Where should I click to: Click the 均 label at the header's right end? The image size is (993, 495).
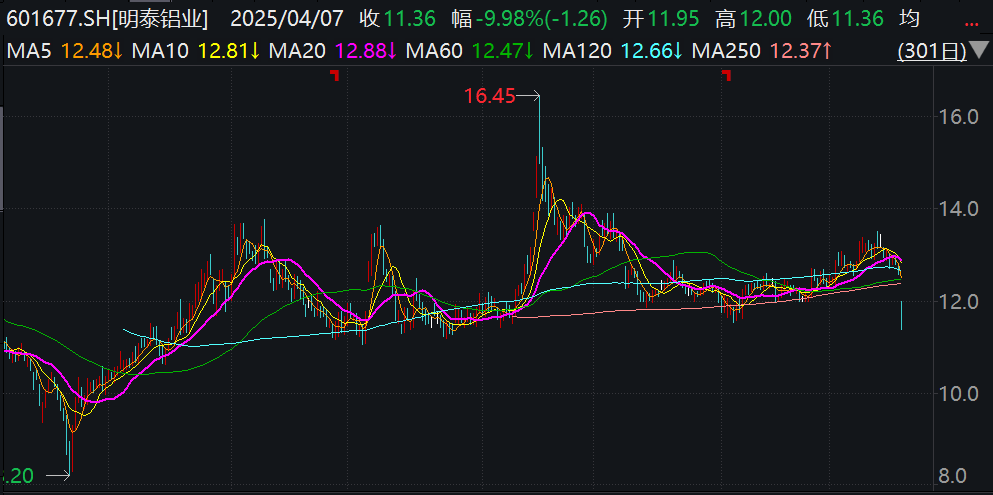coord(936,18)
